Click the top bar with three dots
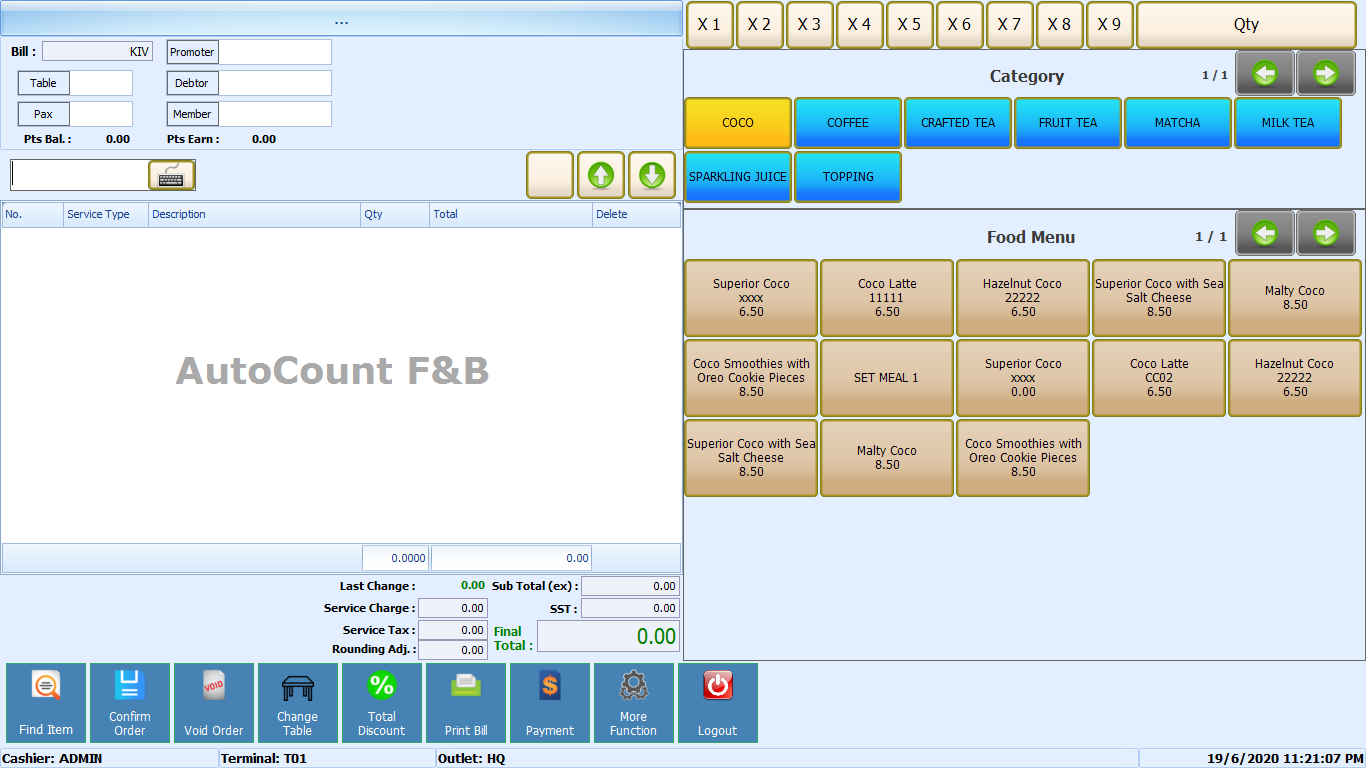The height and width of the screenshot is (768, 1366). tap(341, 21)
